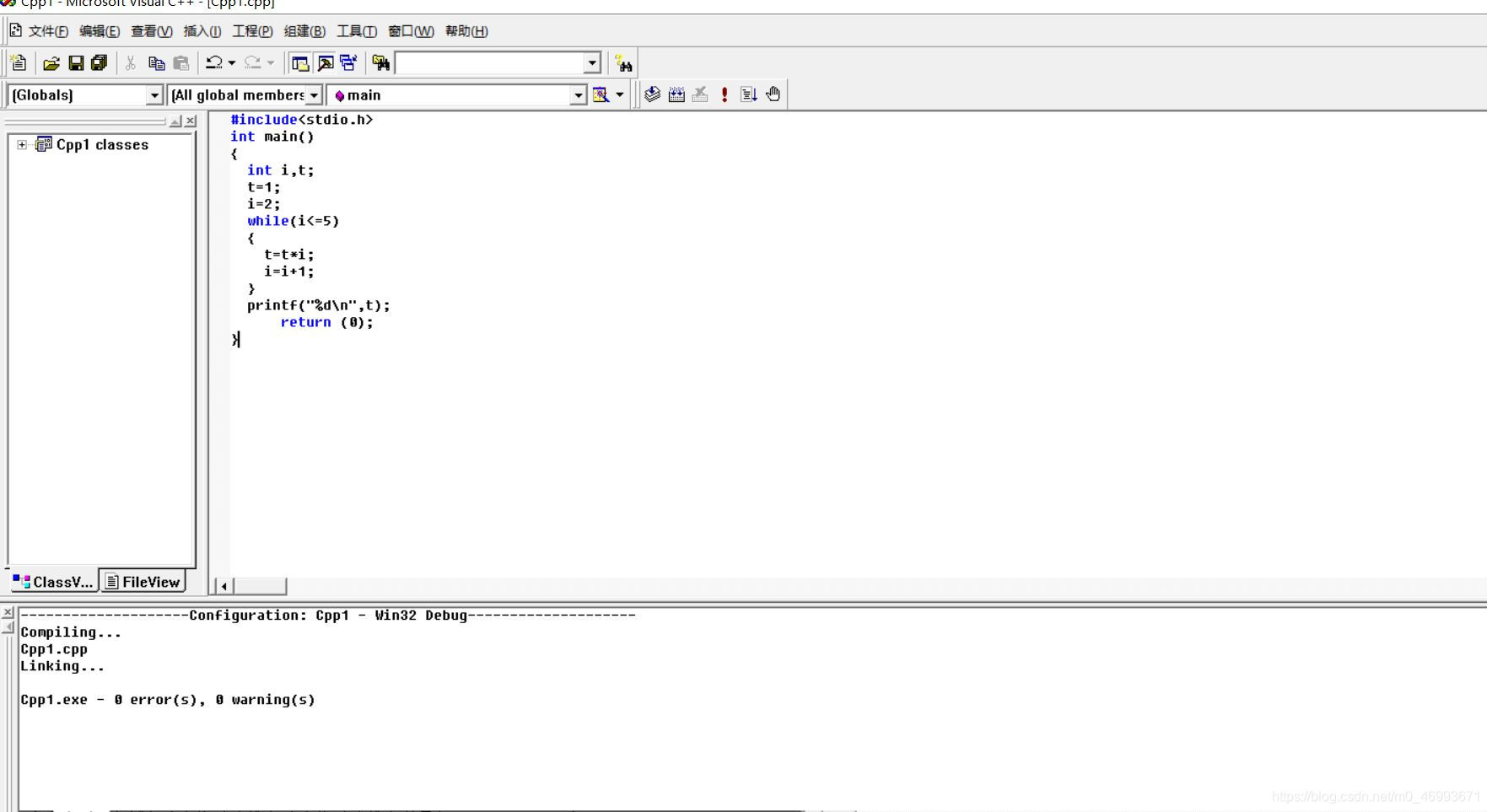This screenshot has height=812, width=1487.
Task: Toggle the Output window icon
Action: [326, 63]
